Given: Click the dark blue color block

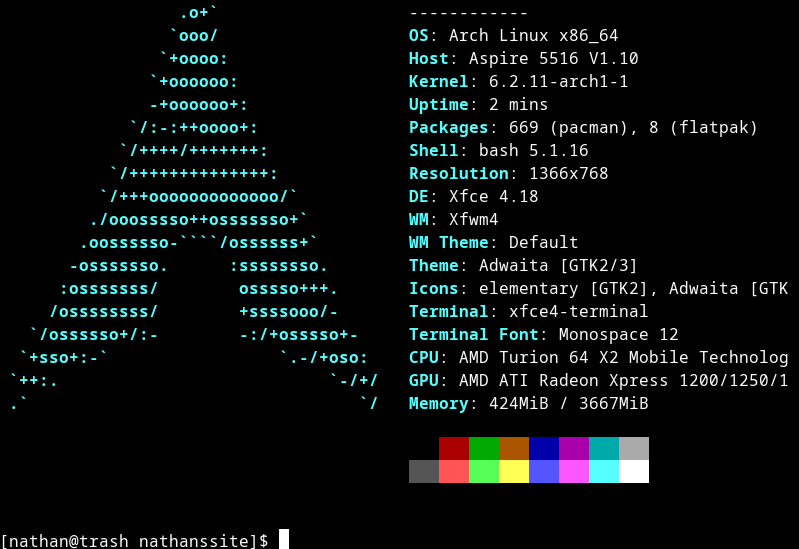Looking at the screenshot, I should coord(544,448).
